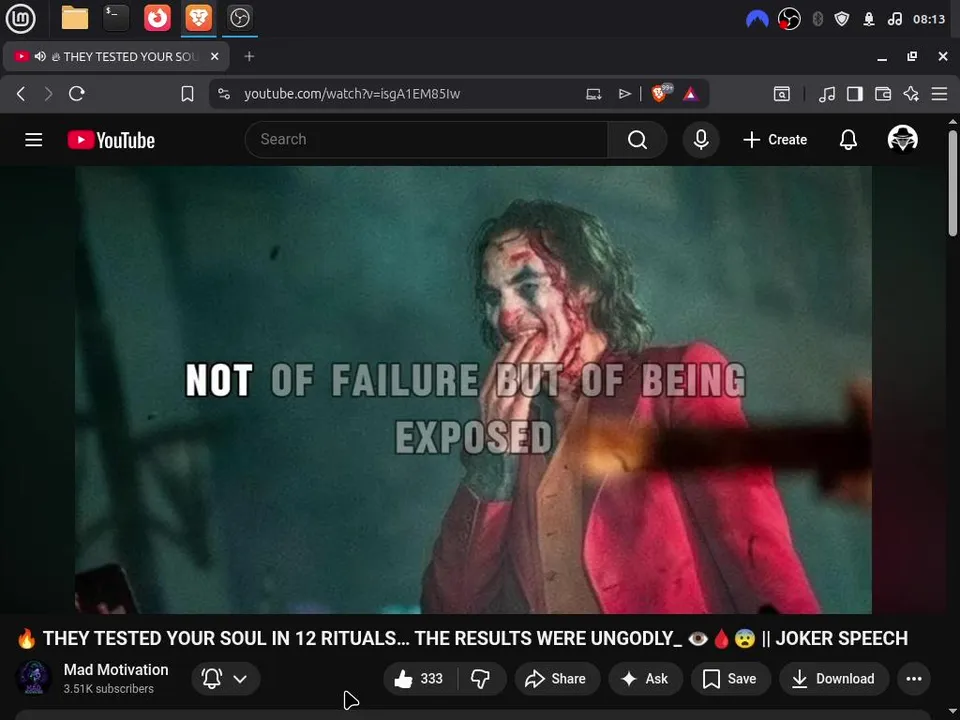Like the video with 333 likes
The width and height of the screenshot is (960, 720).
pyautogui.click(x=419, y=678)
